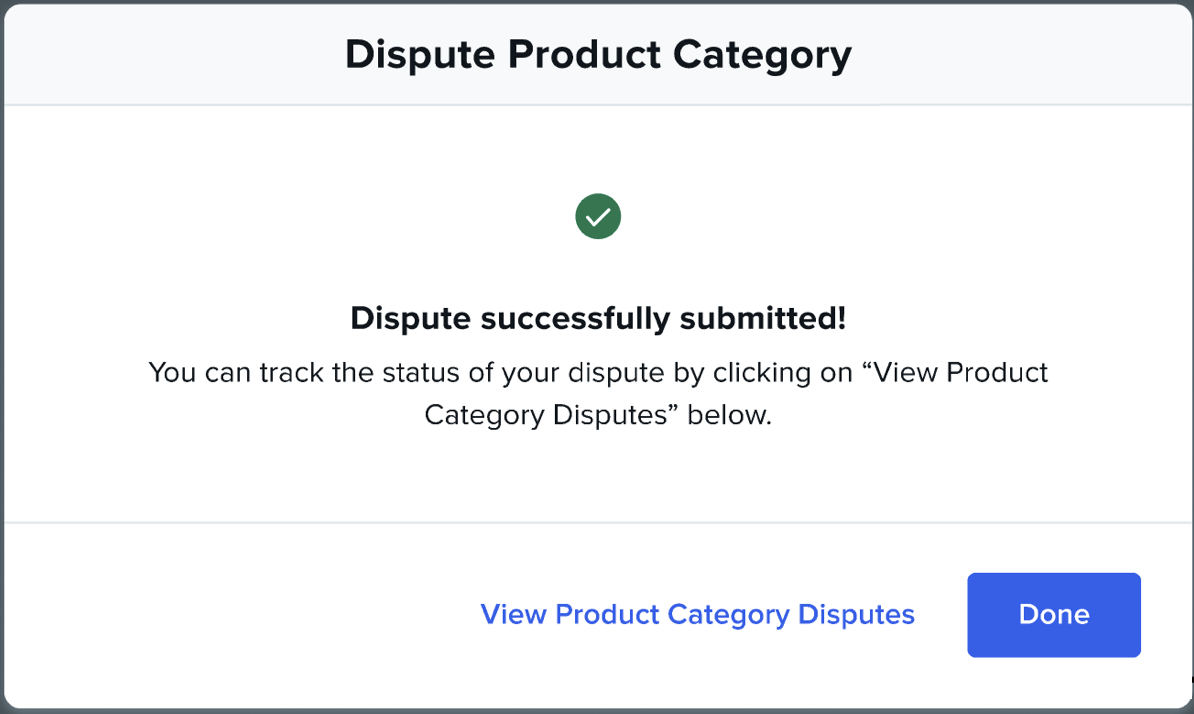1194x714 pixels.
Task: Click the tracking instructions paragraph text
Action: 598,394
